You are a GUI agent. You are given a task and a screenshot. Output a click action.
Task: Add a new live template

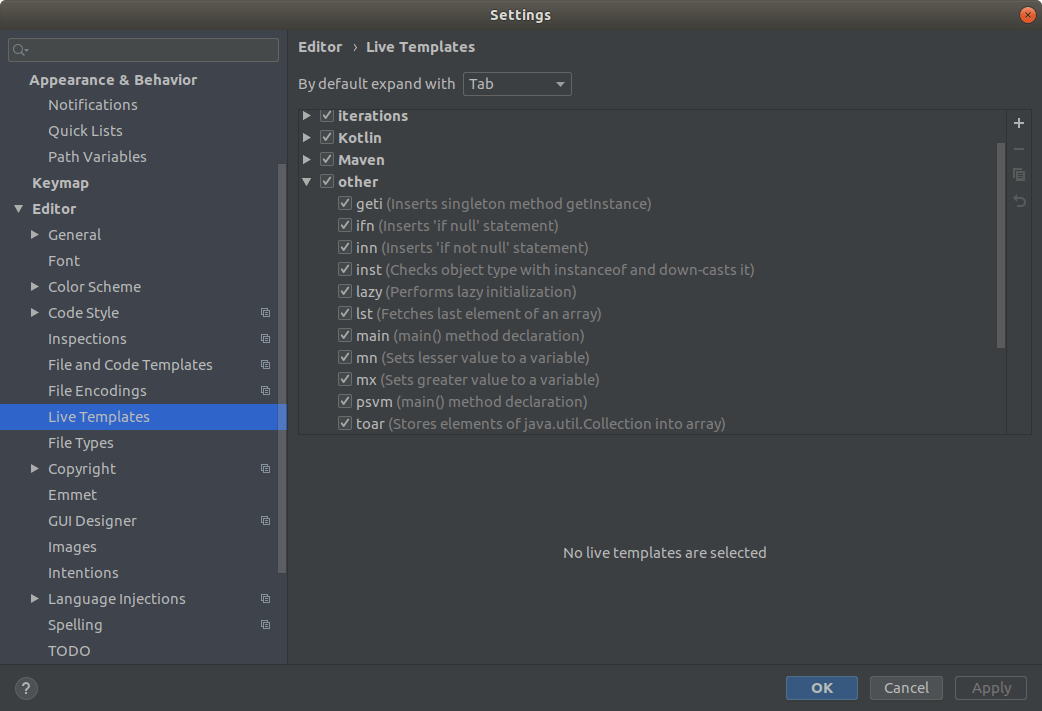pyautogui.click(x=1018, y=122)
